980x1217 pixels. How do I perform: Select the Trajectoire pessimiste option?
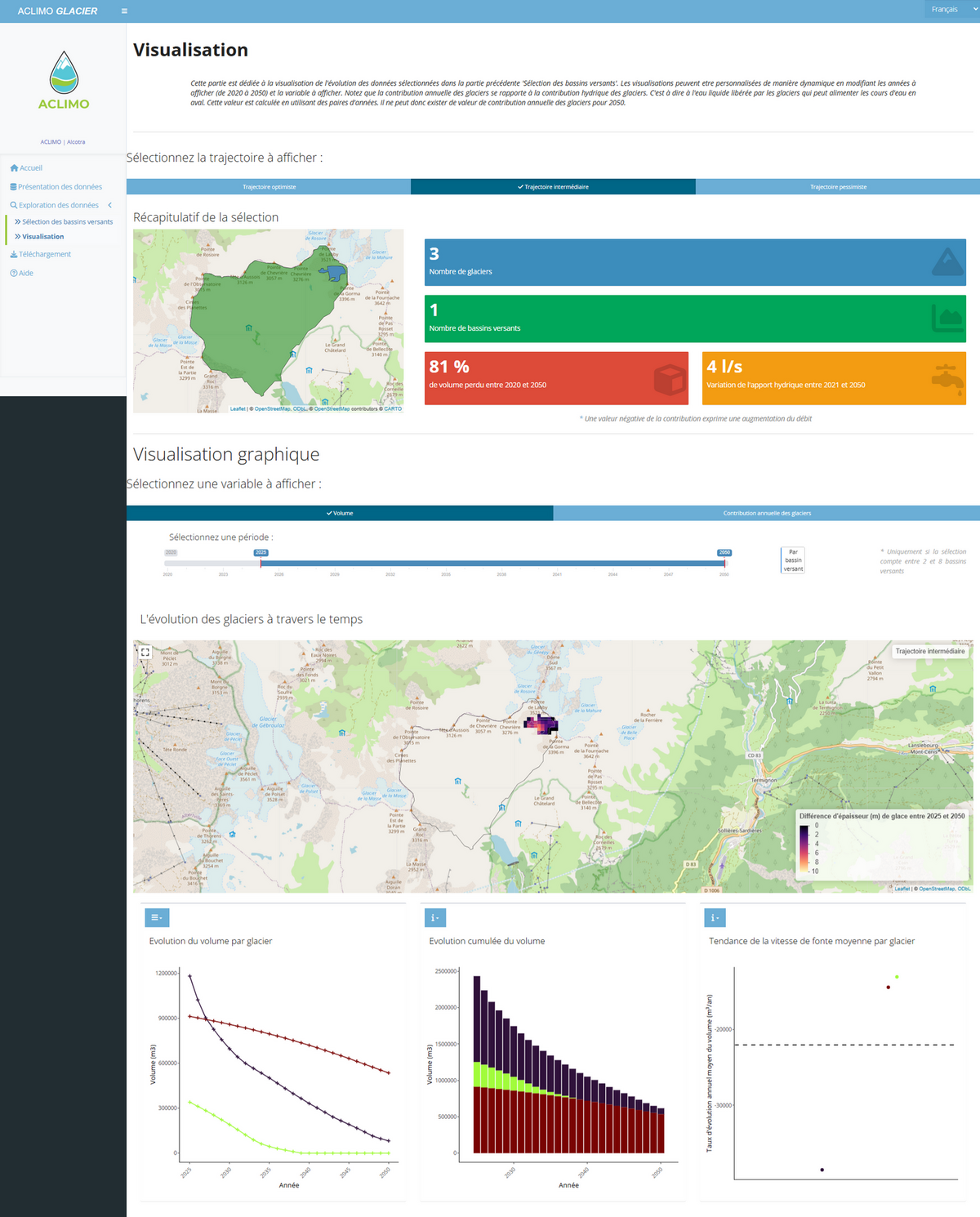[x=838, y=187]
